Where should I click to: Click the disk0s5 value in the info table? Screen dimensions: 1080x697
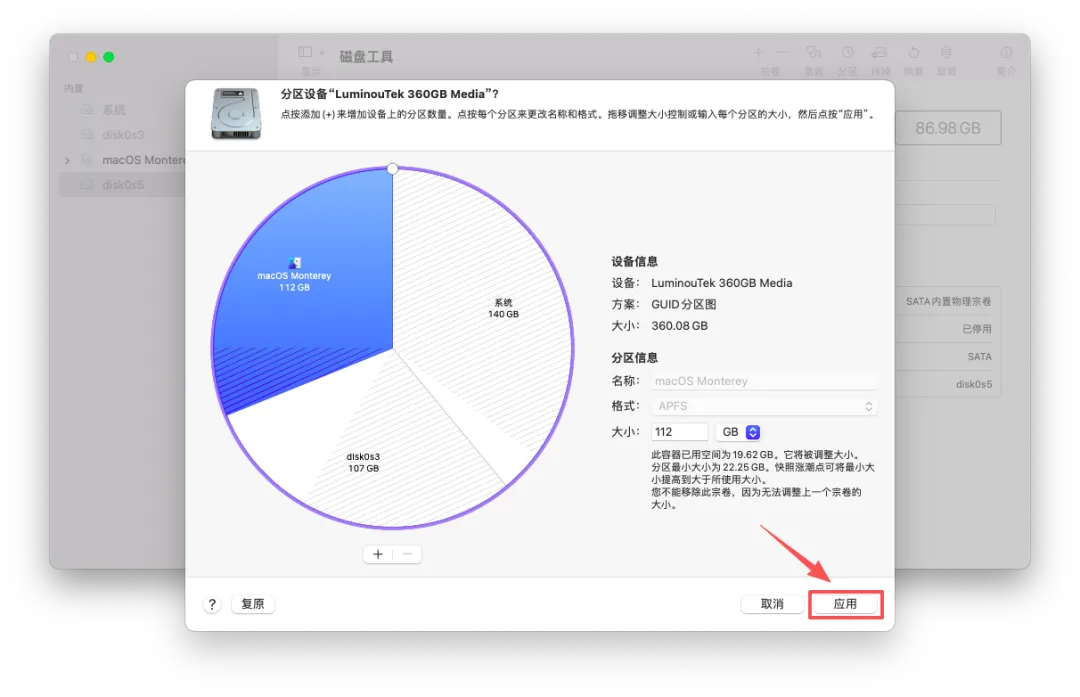[x=974, y=384]
